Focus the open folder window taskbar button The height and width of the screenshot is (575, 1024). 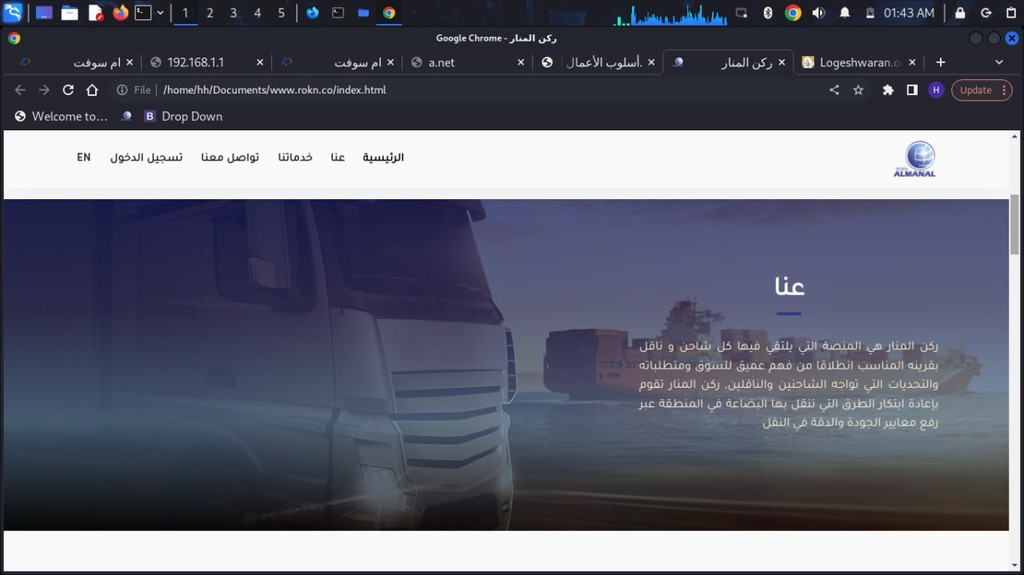(x=363, y=12)
